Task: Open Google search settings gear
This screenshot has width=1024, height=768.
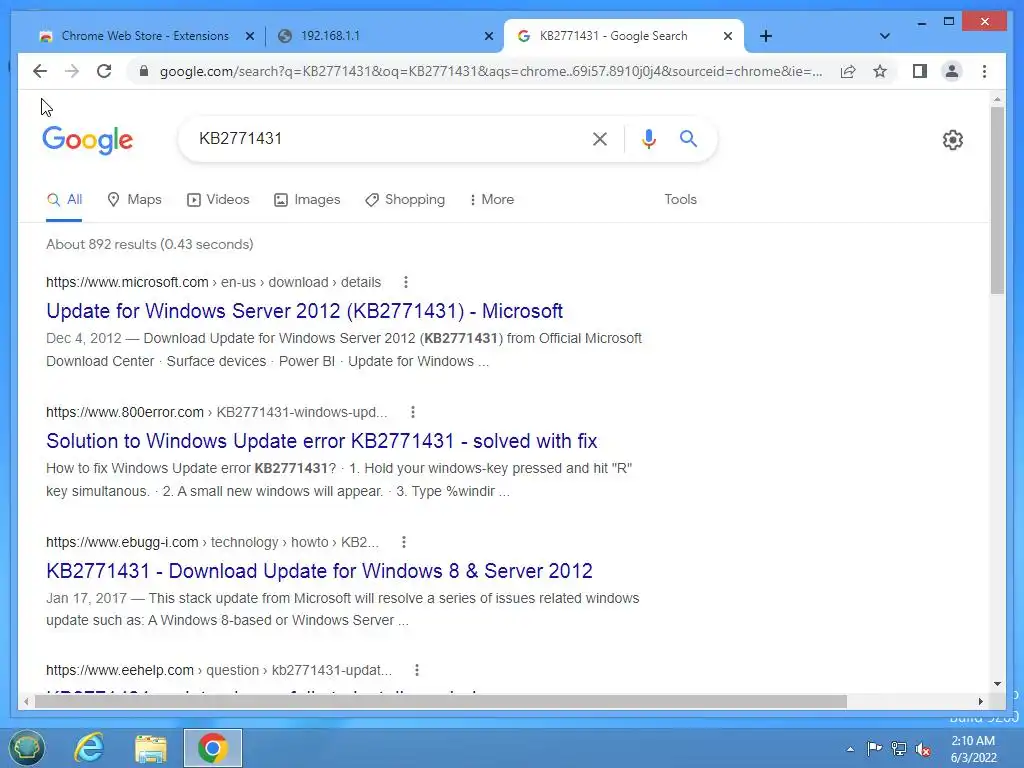Action: coord(952,140)
